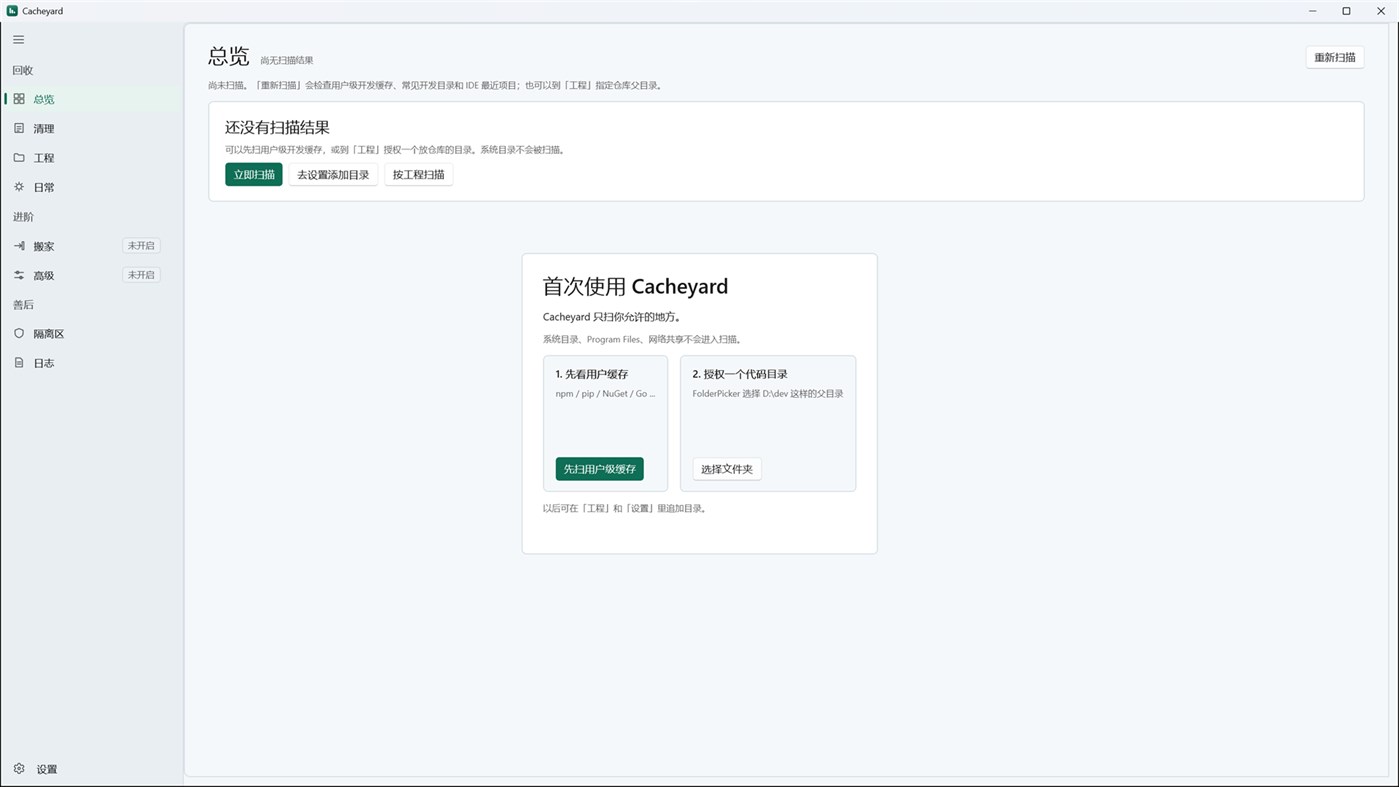Start scan with 立即扫描 button
Screen dimensions: 1399x787
(254, 175)
